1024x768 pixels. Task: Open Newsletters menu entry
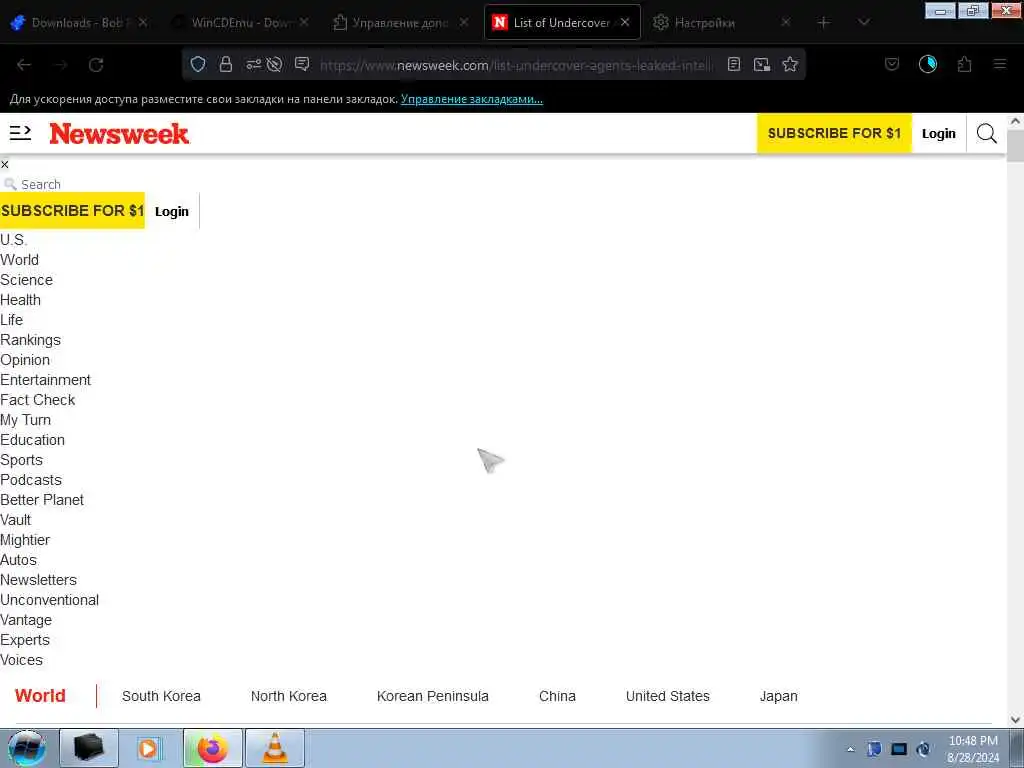tap(38, 580)
